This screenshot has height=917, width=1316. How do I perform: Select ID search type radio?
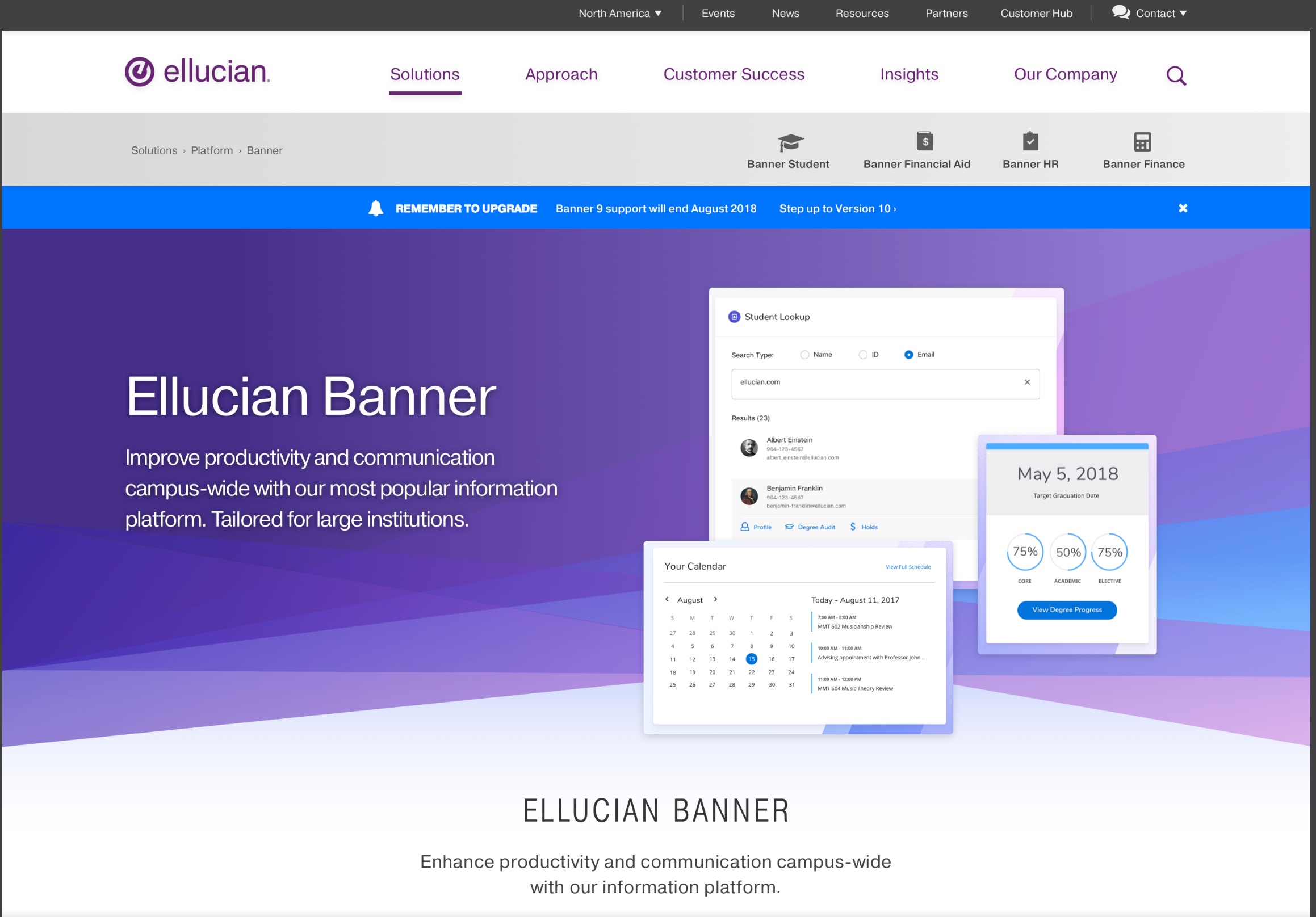click(x=862, y=355)
